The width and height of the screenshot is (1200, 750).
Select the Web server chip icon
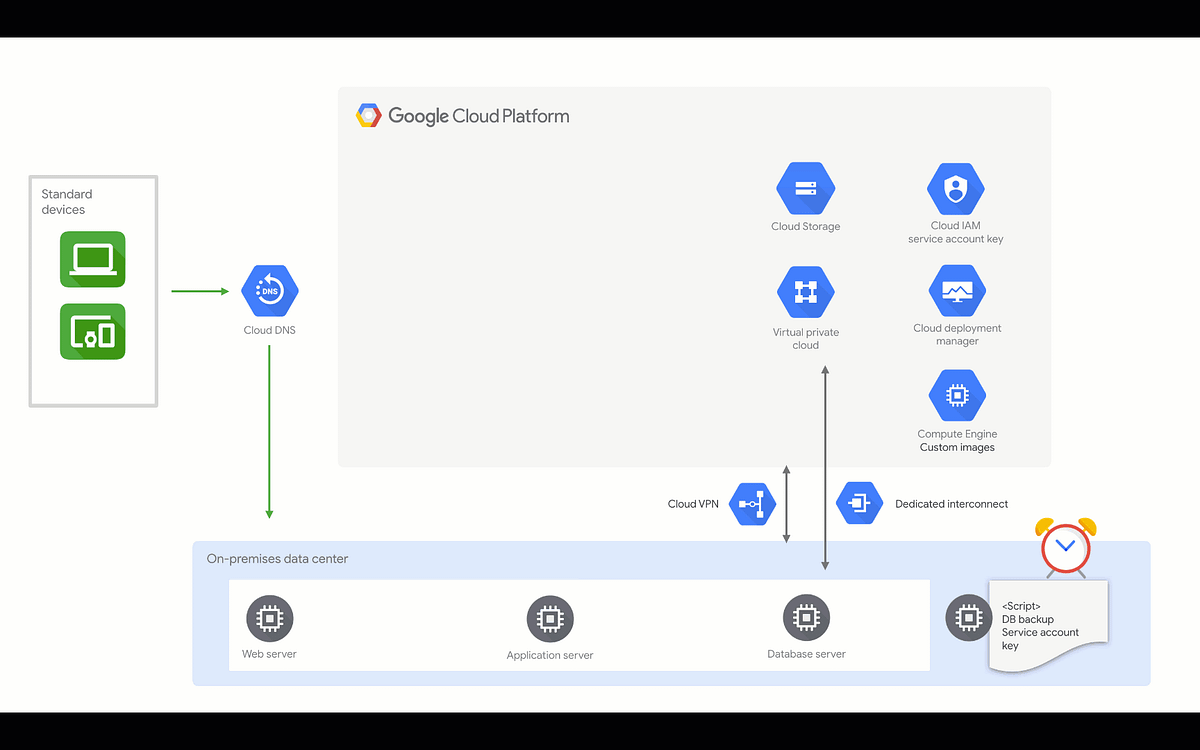tap(269, 617)
